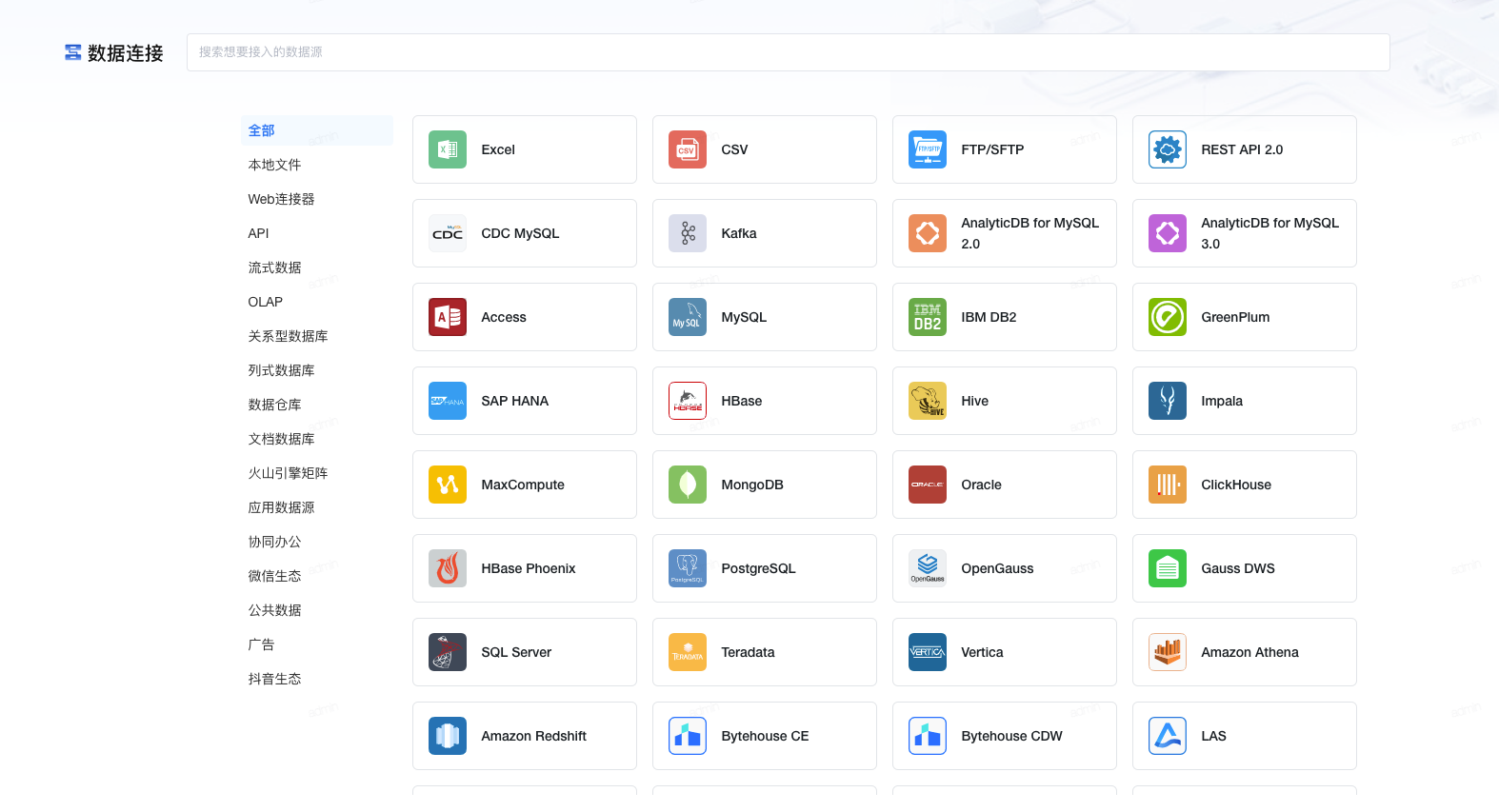The width and height of the screenshot is (1499, 812).
Task: Switch to the 本地文件 category
Action: [317, 165]
